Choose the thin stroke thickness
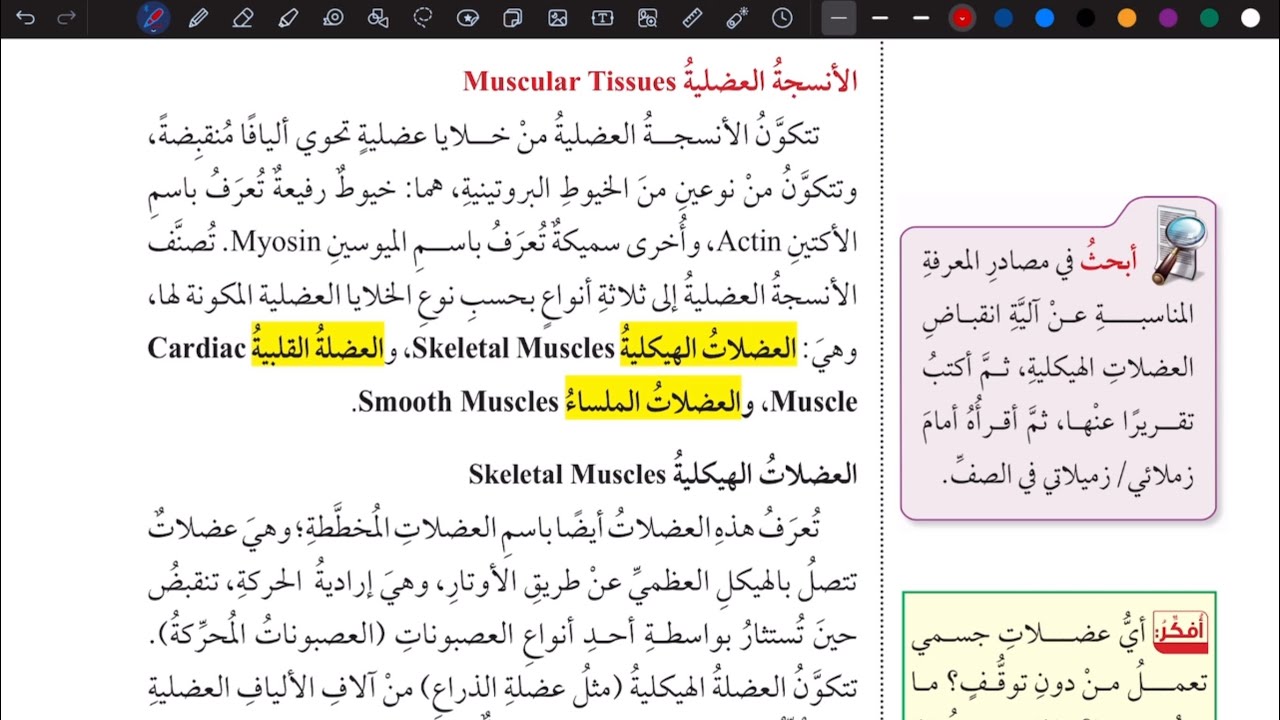1280x720 pixels. pos(838,18)
